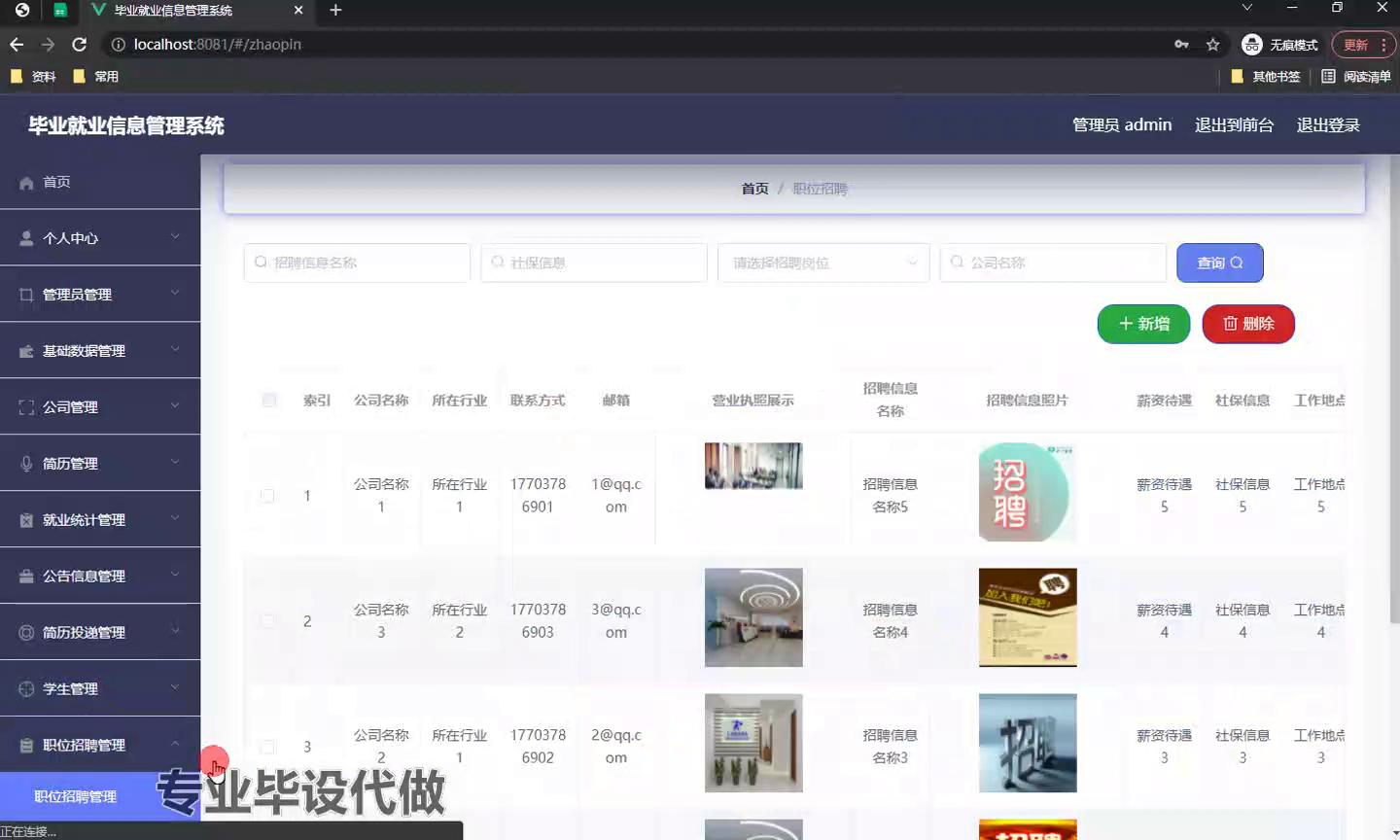The image size is (1400, 840).
Task: Open a new browser tab
Action: pyautogui.click(x=335, y=10)
